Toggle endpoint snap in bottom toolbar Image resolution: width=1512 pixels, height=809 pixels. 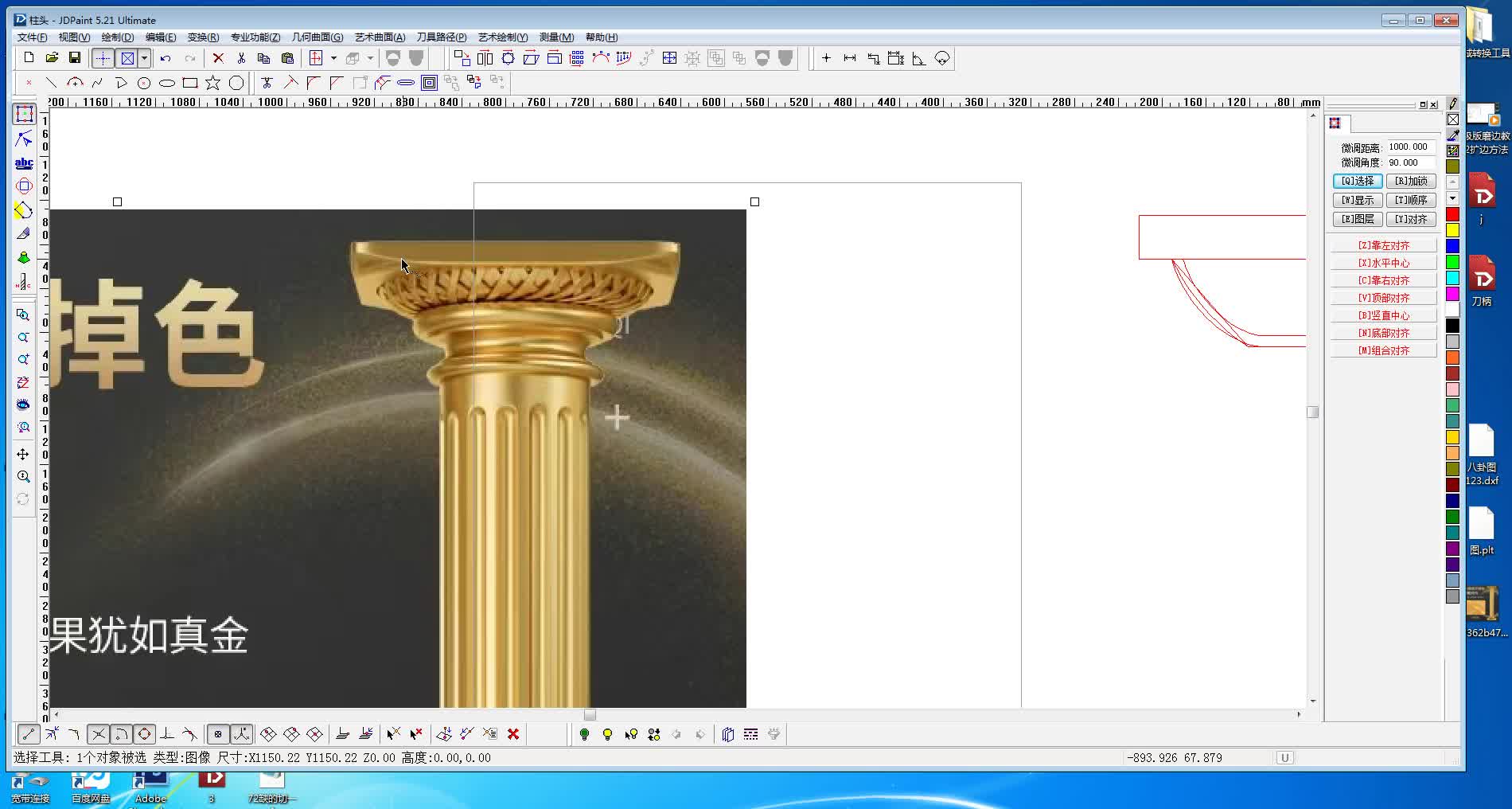pyautogui.click(x=28, y=734)
